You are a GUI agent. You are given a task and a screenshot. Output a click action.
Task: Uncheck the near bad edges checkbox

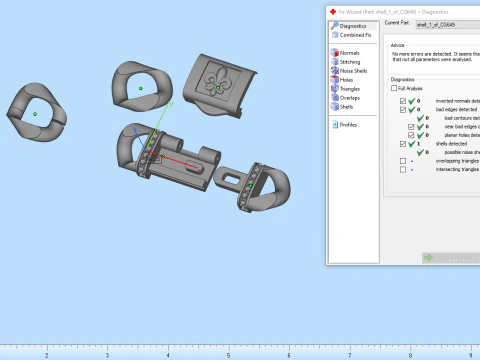(x=411, y=127)
